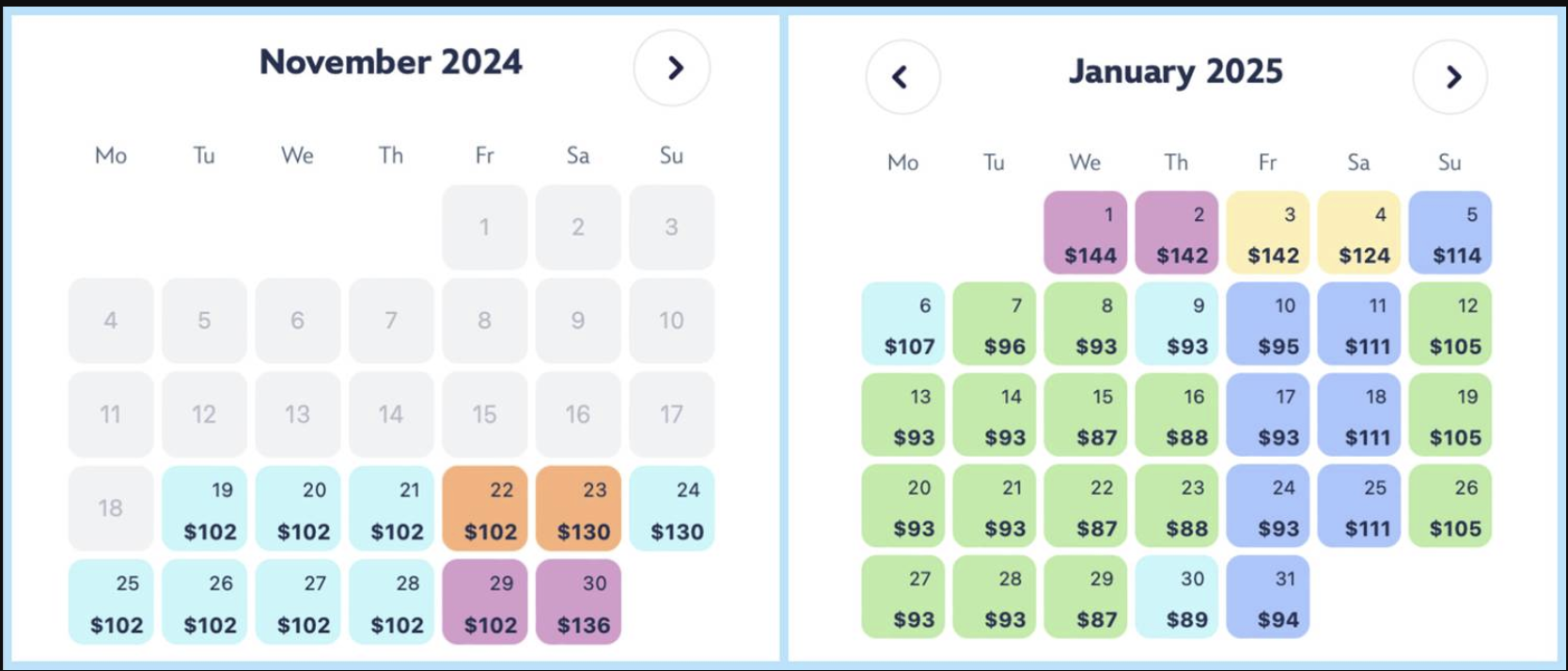Image resolution: width=1568 pixels, height=671 pixels.
Task: Select January 5 at $114
Action: (1450, 233)
